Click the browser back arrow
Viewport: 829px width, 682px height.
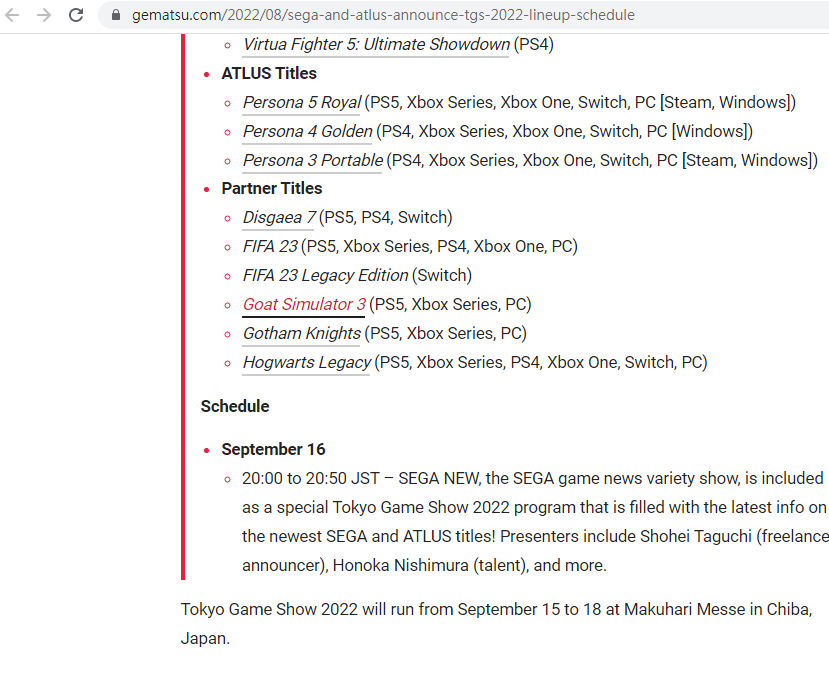point(13,15)
